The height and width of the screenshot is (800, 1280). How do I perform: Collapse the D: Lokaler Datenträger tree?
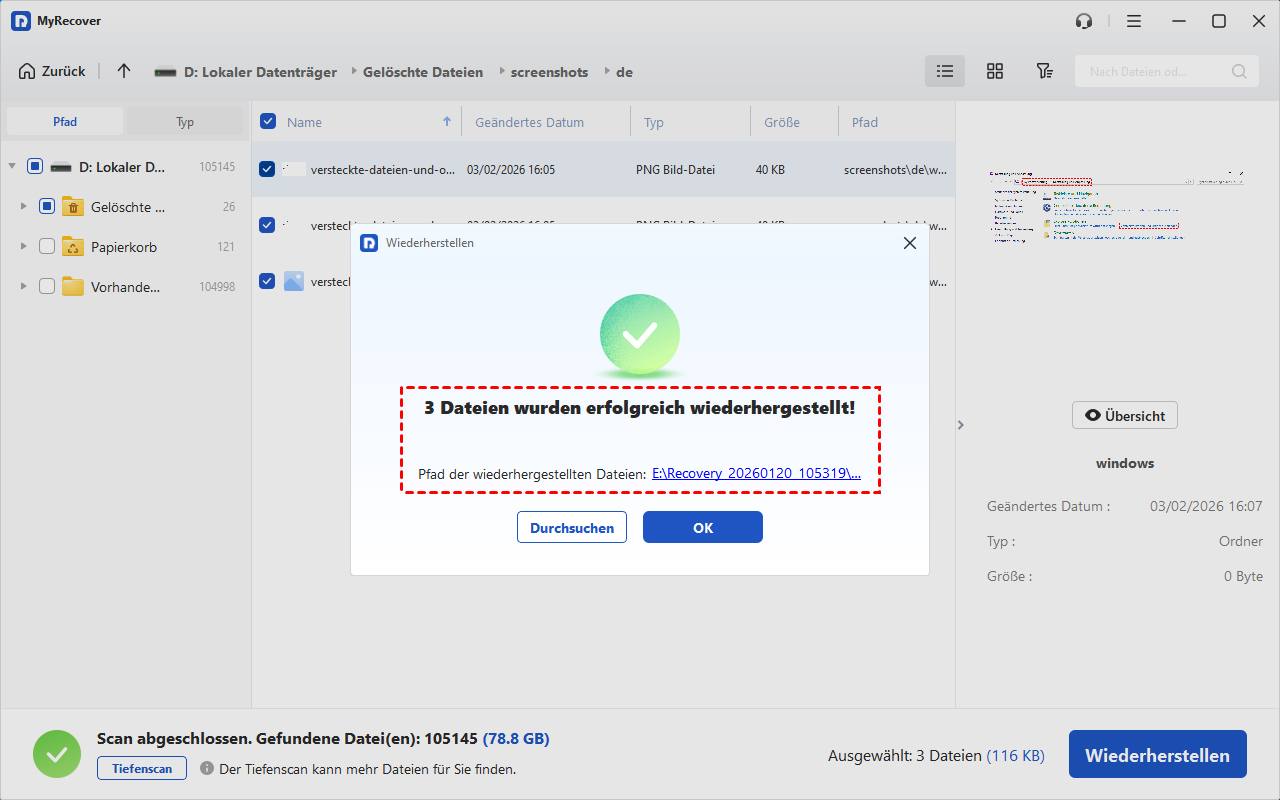click(12, 167)
